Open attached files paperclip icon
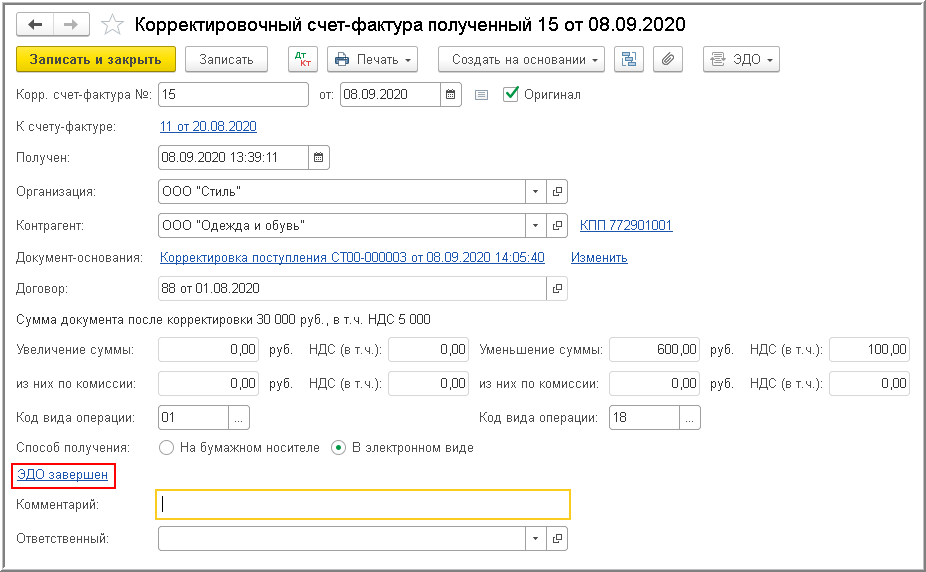Image resolution: width=926 pixels, height=572 pixels. coord(668,60)
